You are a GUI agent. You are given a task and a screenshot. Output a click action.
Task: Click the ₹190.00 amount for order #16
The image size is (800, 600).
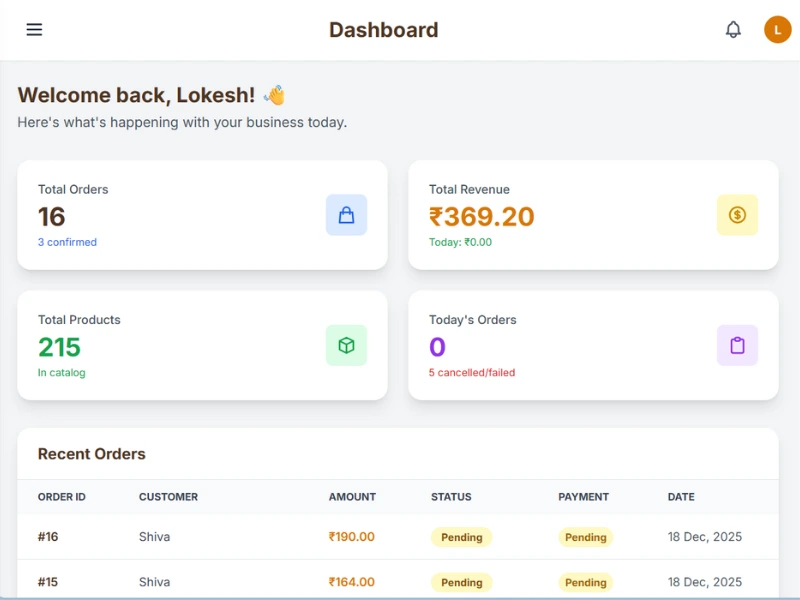click(x=350, y=537)
